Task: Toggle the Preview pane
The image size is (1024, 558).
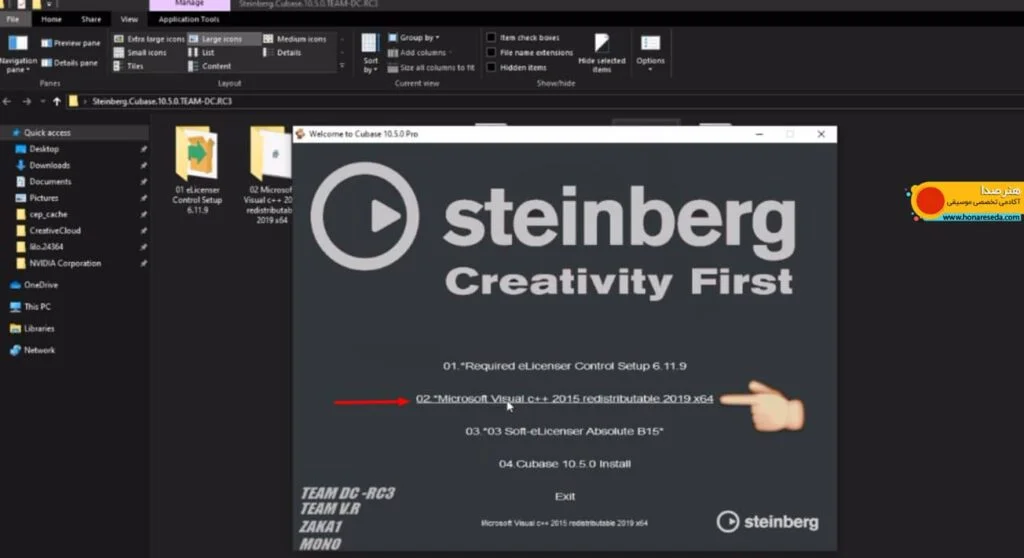Action: (71, 43)
